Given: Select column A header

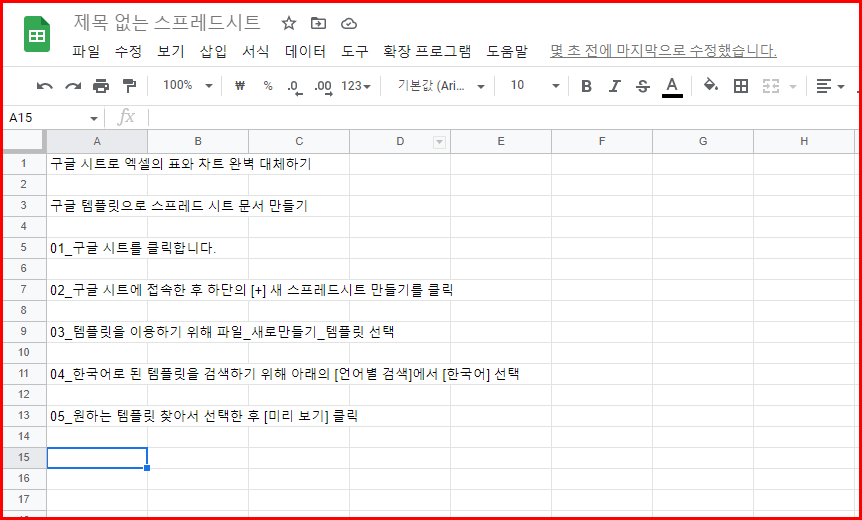Looking at the screenshot, I should pyautogui.click(x=97, y=142).
